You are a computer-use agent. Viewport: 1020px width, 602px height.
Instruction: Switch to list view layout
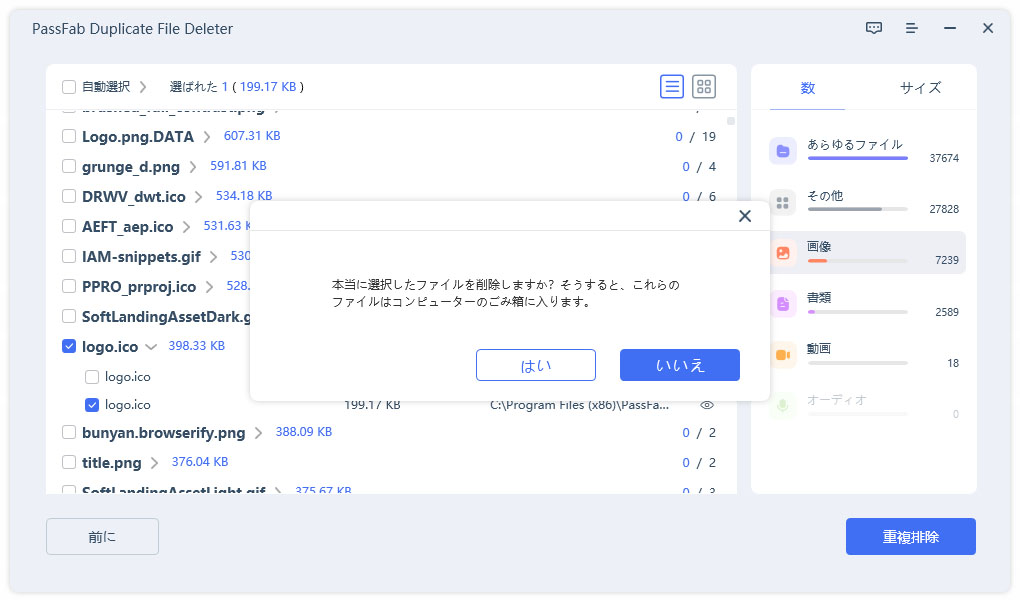[x=671, y=87]
